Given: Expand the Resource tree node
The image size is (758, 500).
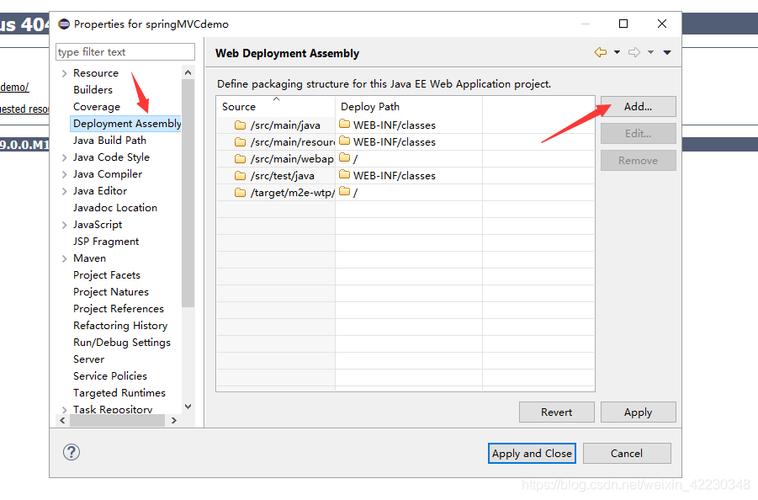Looking at the screenshot, I should click(64, 74).
